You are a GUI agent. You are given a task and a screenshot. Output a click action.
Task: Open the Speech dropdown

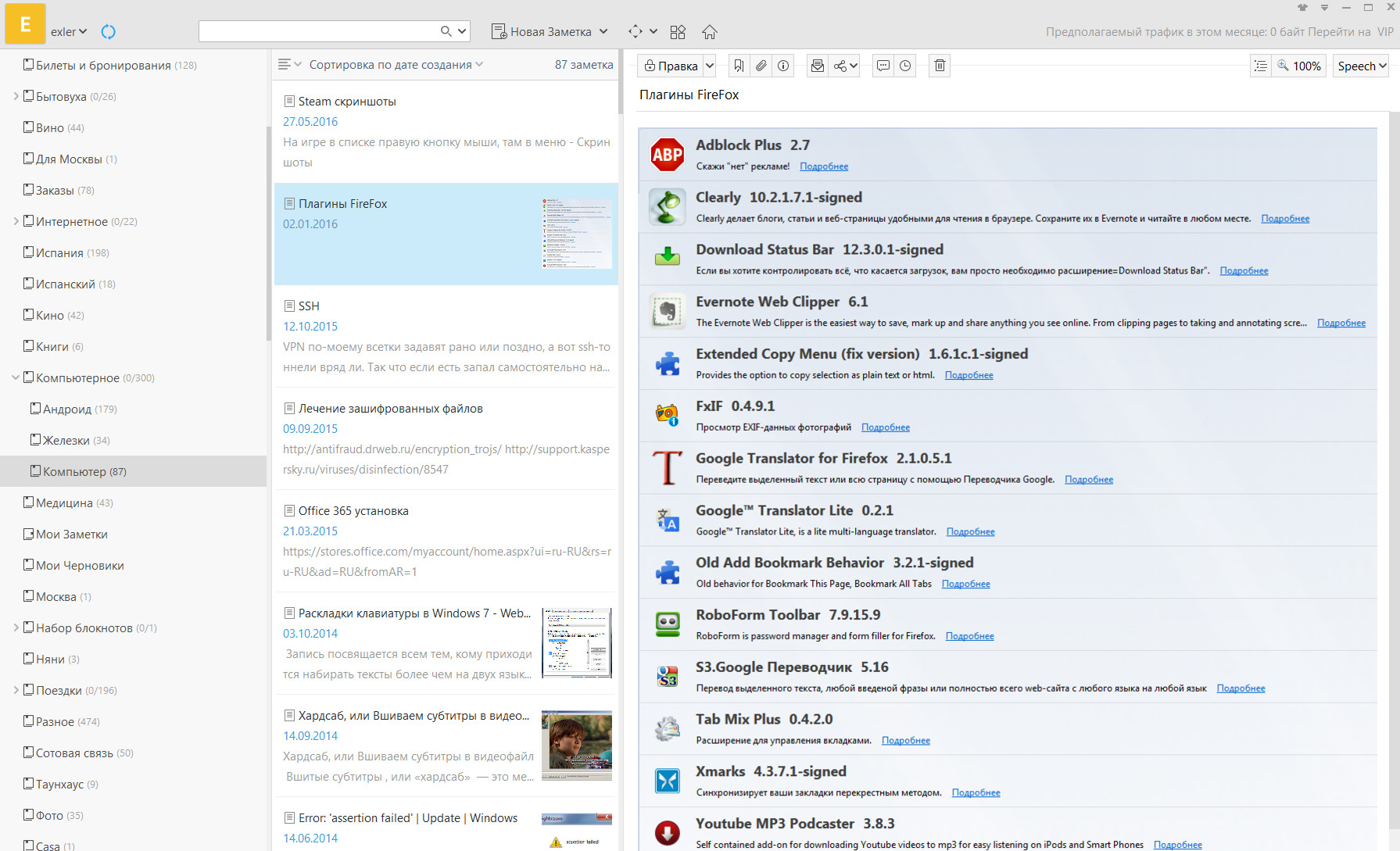(x=1361, y=66)
